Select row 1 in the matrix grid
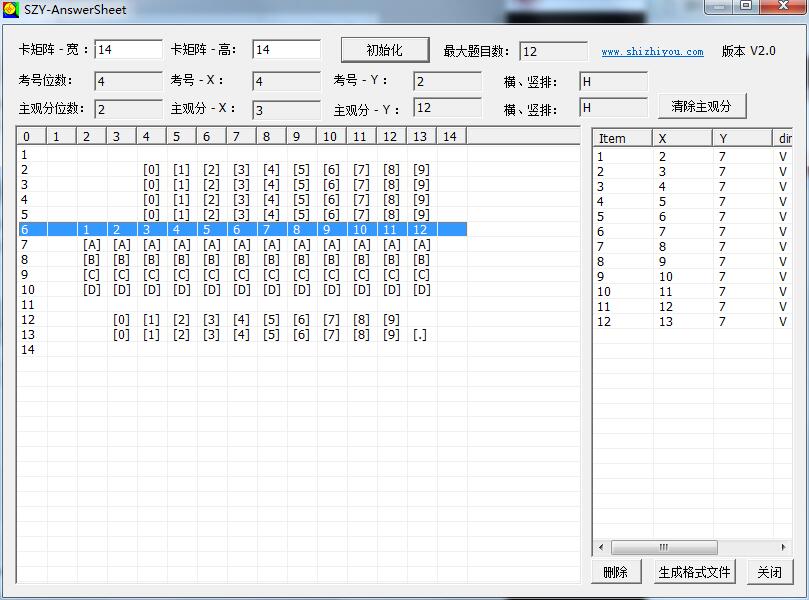Screen dimensions: 809x600 point(242,154)
